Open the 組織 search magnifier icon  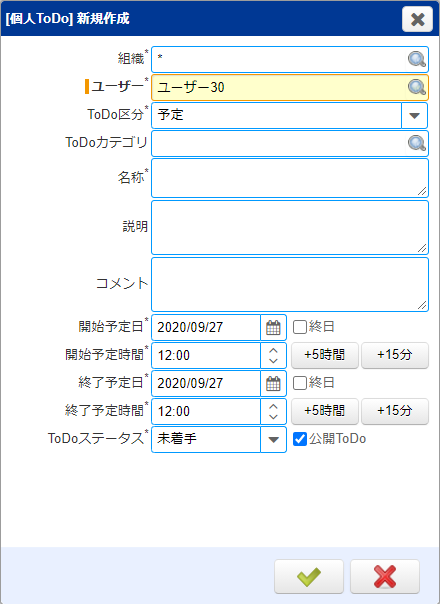[416, 59]
